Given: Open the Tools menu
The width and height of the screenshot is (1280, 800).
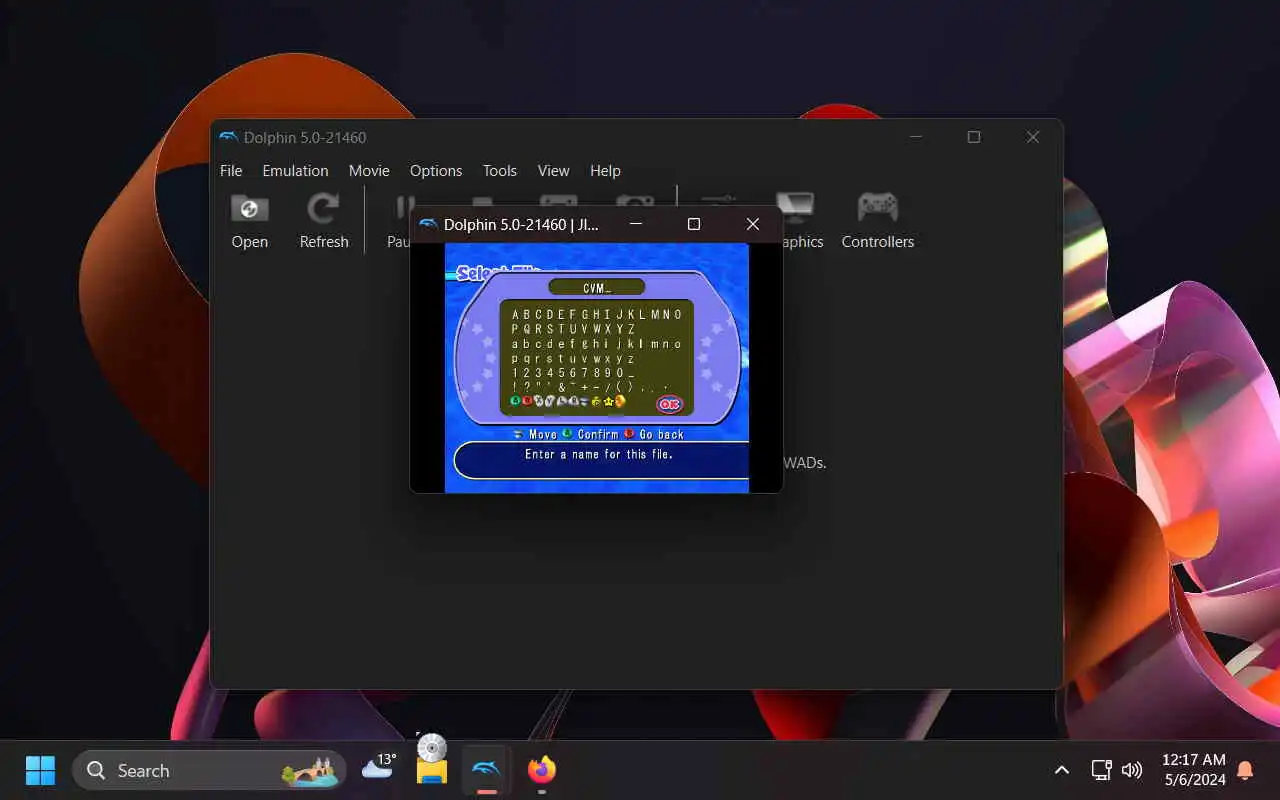Looking at the screenshot, I should point(500,171).
